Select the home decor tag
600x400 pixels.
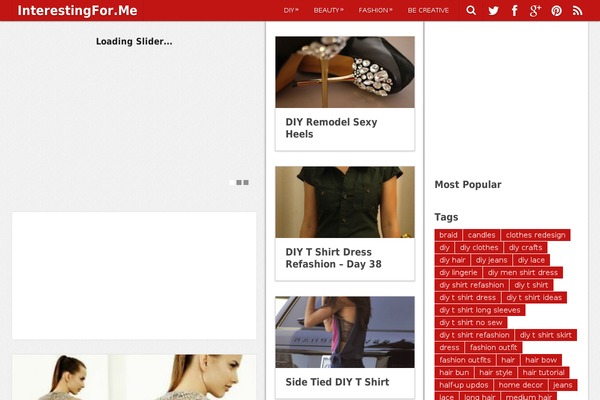[x=521, y=385]
